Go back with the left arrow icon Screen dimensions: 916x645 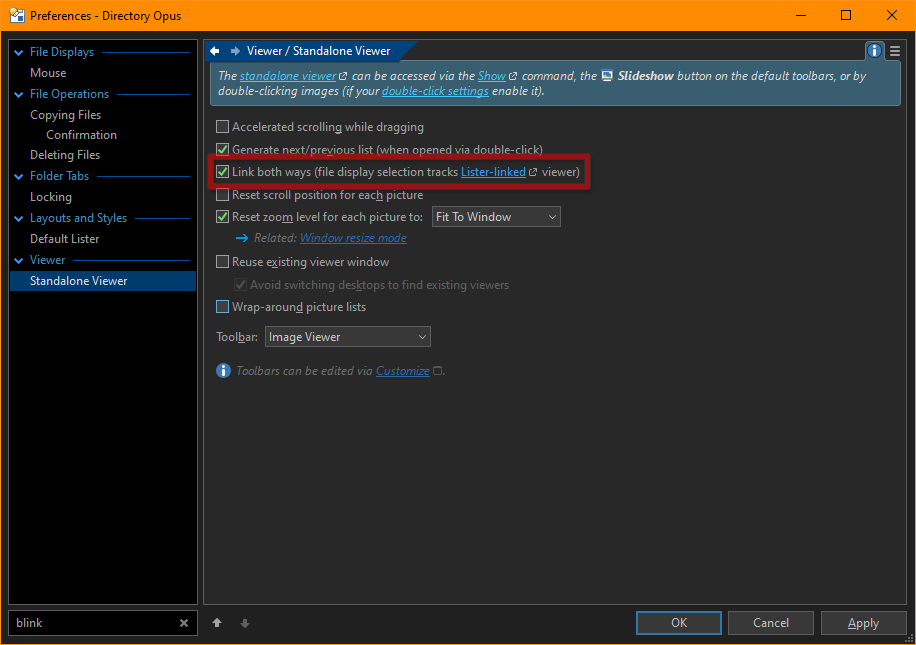(x=215, y=51)
